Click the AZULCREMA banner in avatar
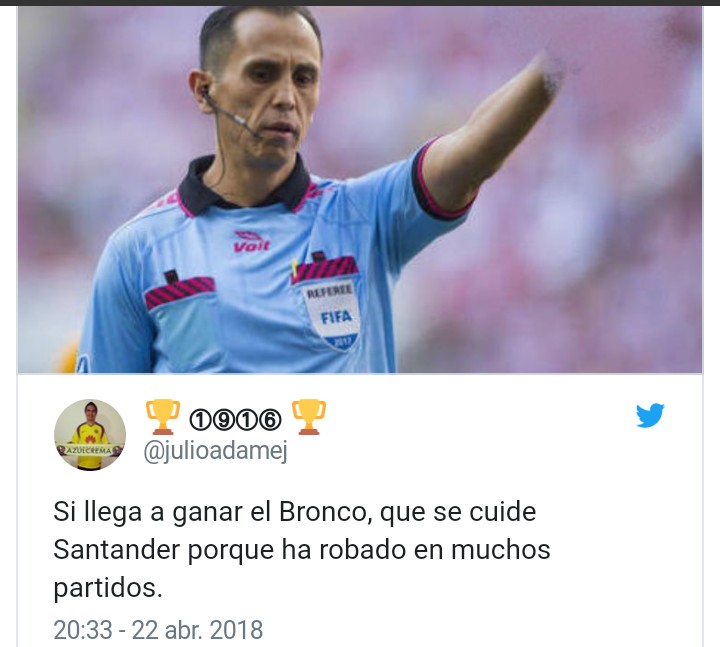The image size is (720, 647). [90, 450]
